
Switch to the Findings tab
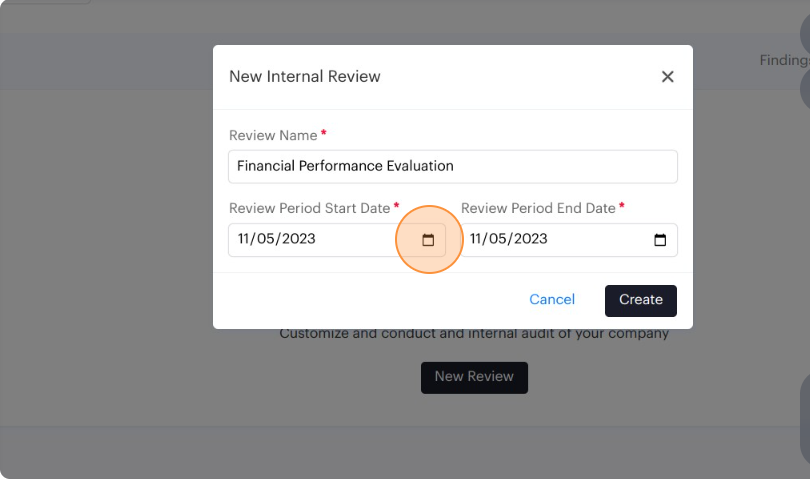click(783, 60)
